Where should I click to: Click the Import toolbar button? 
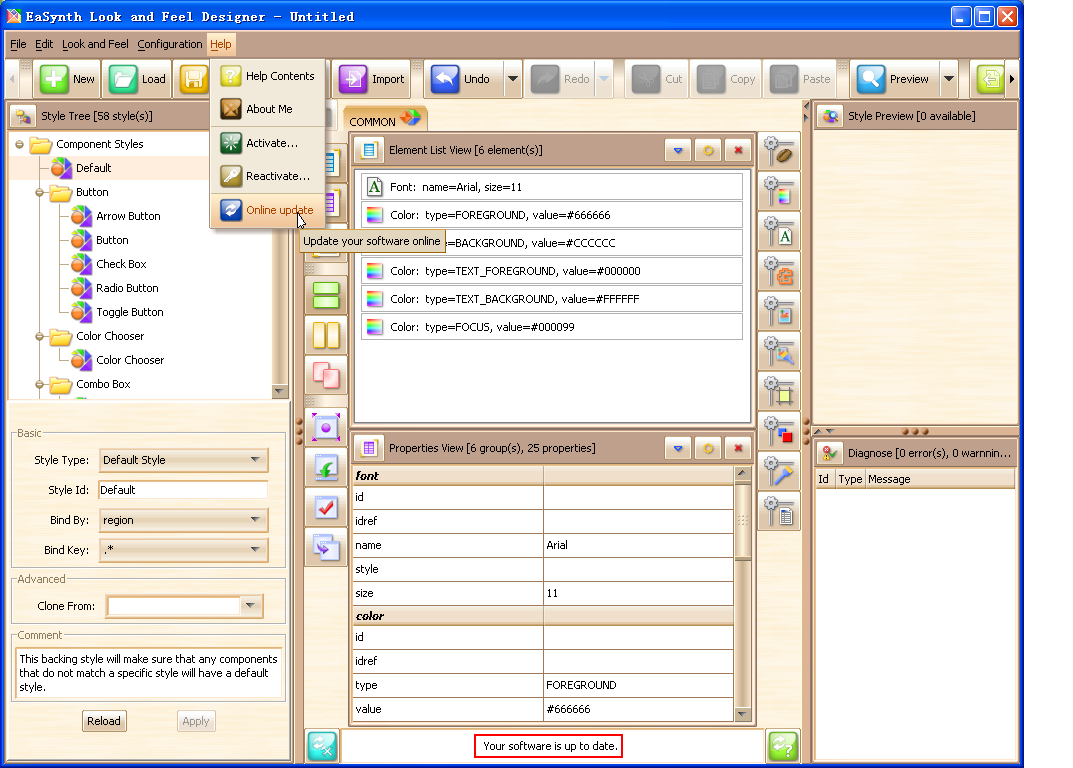(x=372, y=79)
